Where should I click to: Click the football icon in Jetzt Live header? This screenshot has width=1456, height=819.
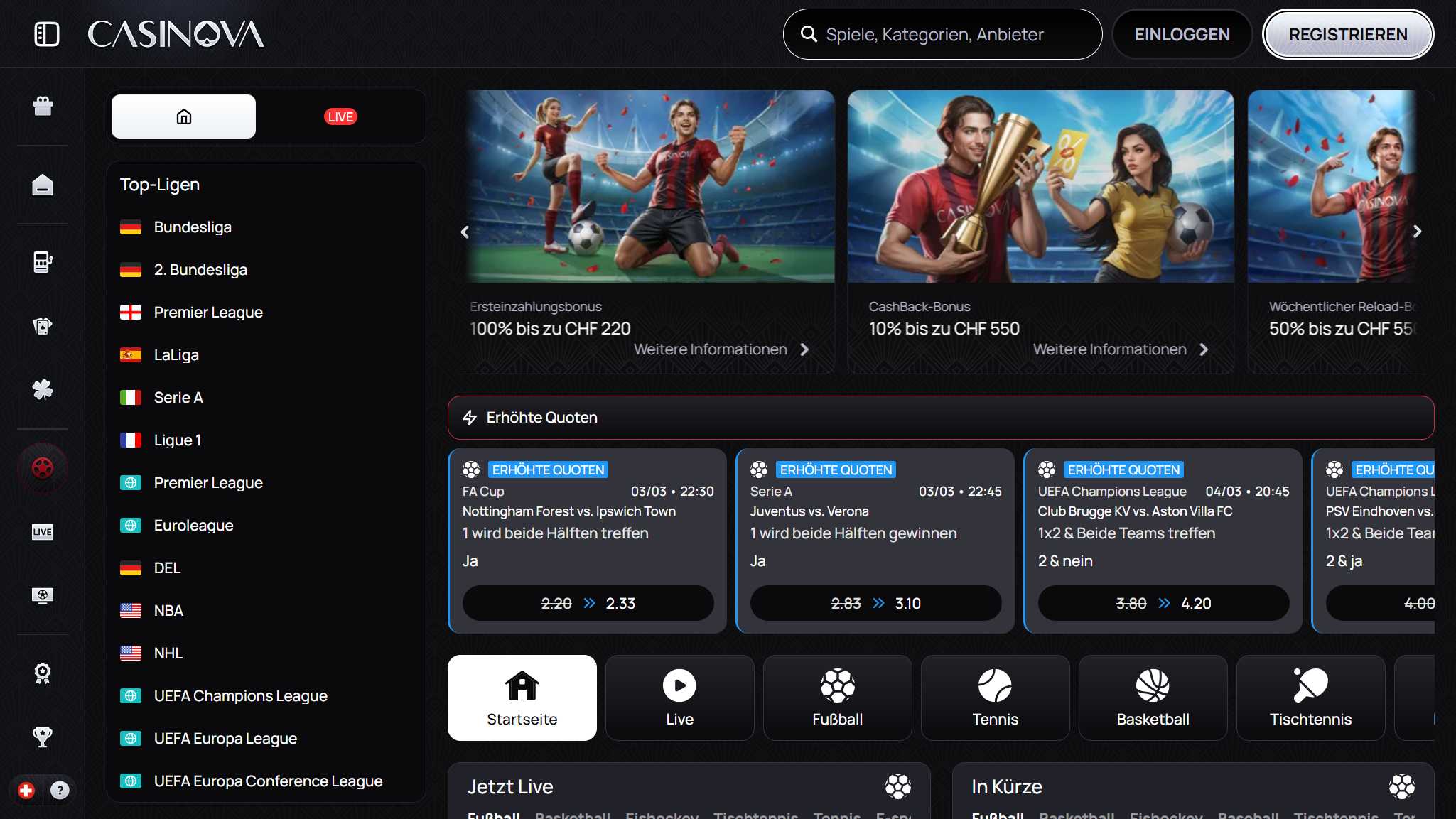pos(898,786)
